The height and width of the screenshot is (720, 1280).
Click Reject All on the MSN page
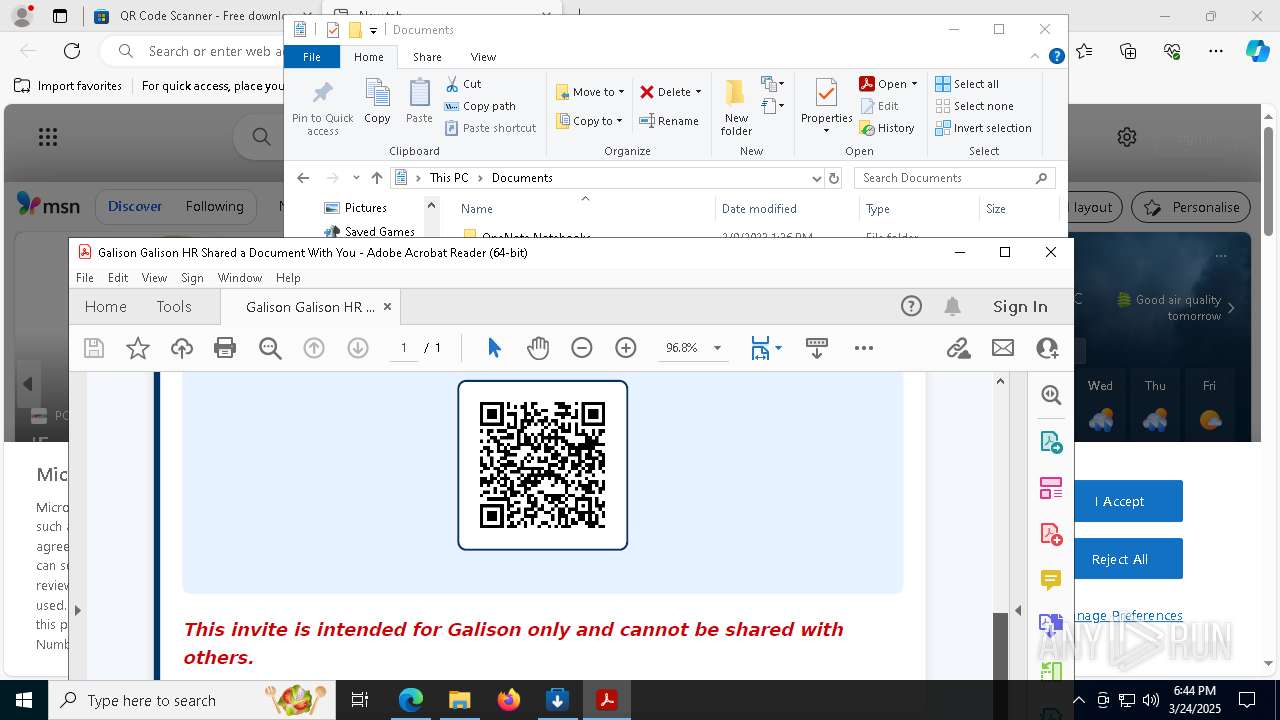(x=1119, y=559)
